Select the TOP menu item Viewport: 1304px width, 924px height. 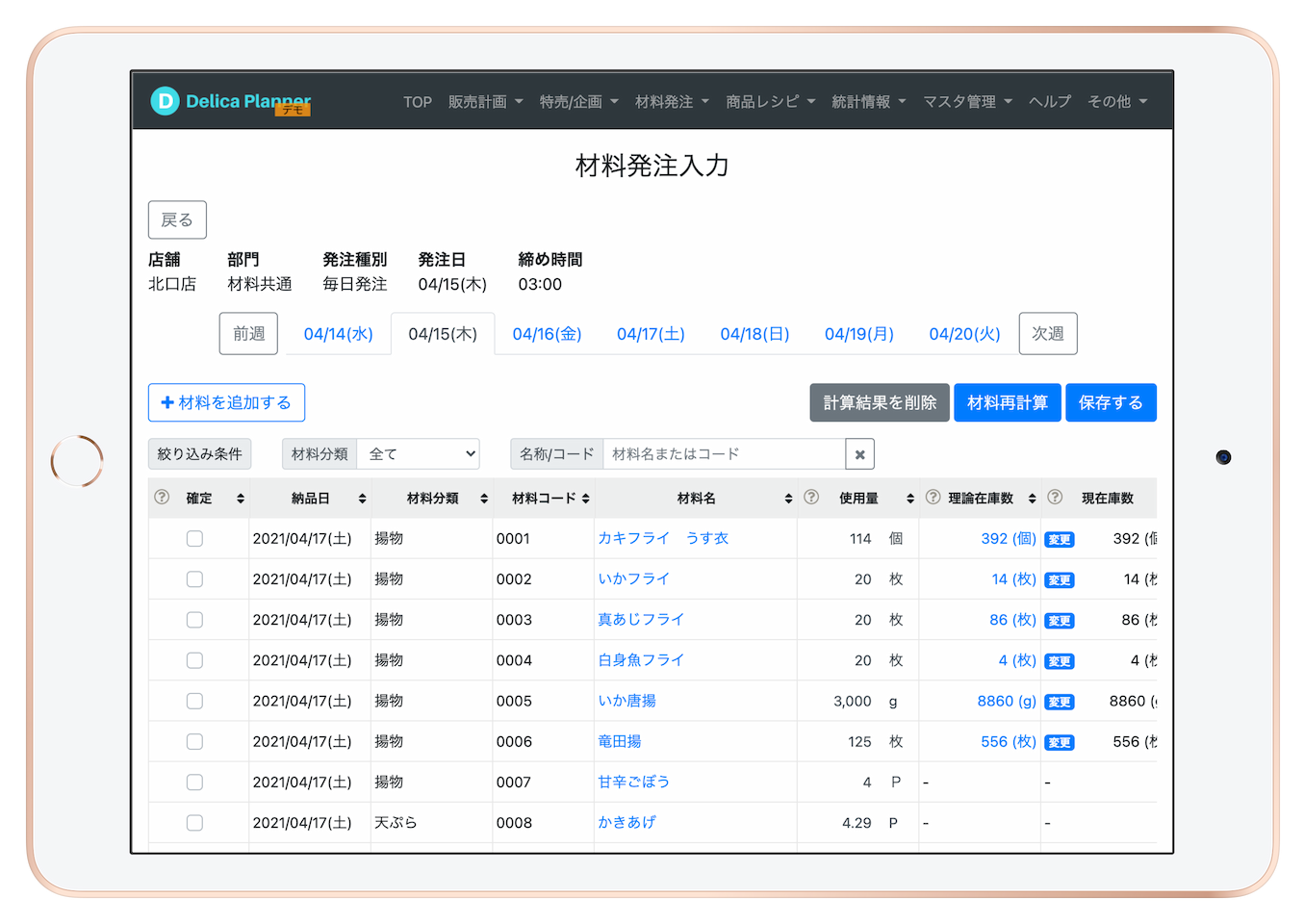coord(417,101)
